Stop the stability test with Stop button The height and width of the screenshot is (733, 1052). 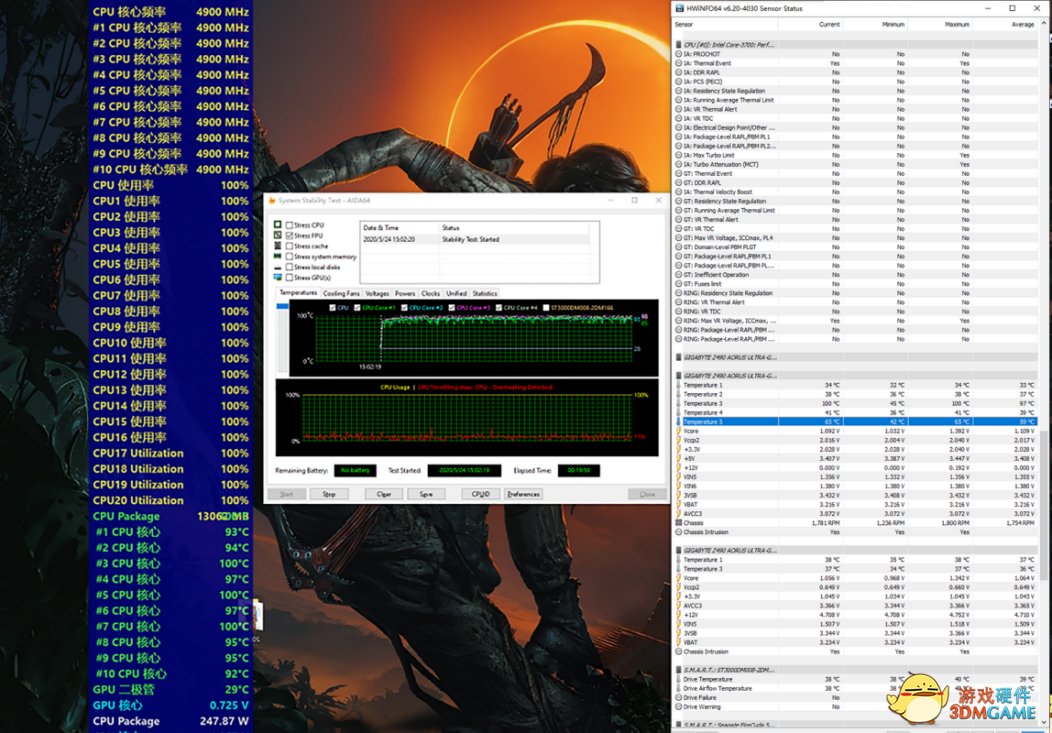tap(329, 494)
